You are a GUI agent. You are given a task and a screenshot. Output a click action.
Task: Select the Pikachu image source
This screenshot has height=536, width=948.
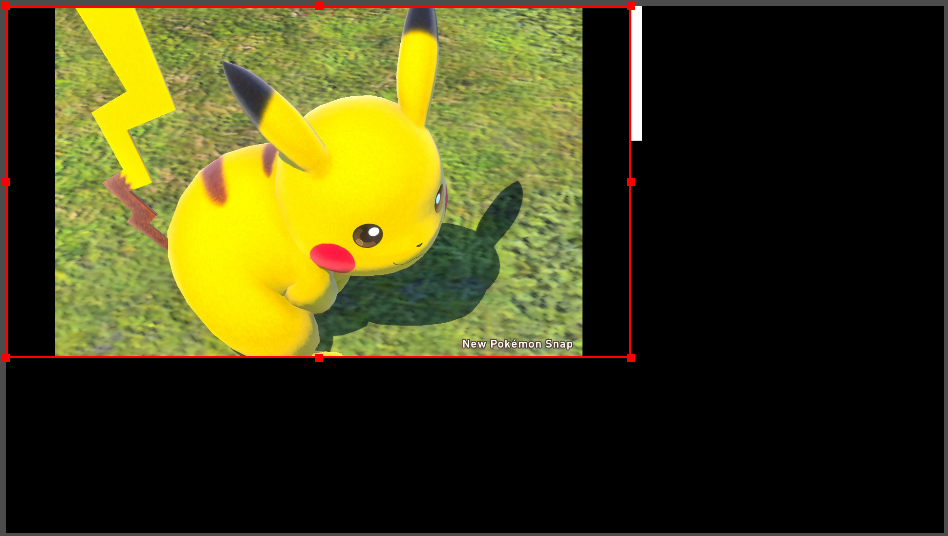pos(319,182)
